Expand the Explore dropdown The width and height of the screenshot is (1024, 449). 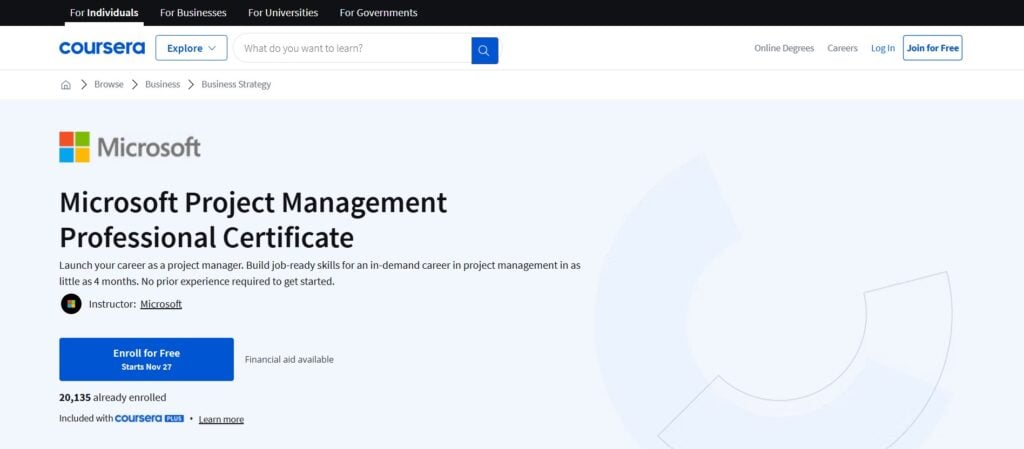[x=191, y=48]
